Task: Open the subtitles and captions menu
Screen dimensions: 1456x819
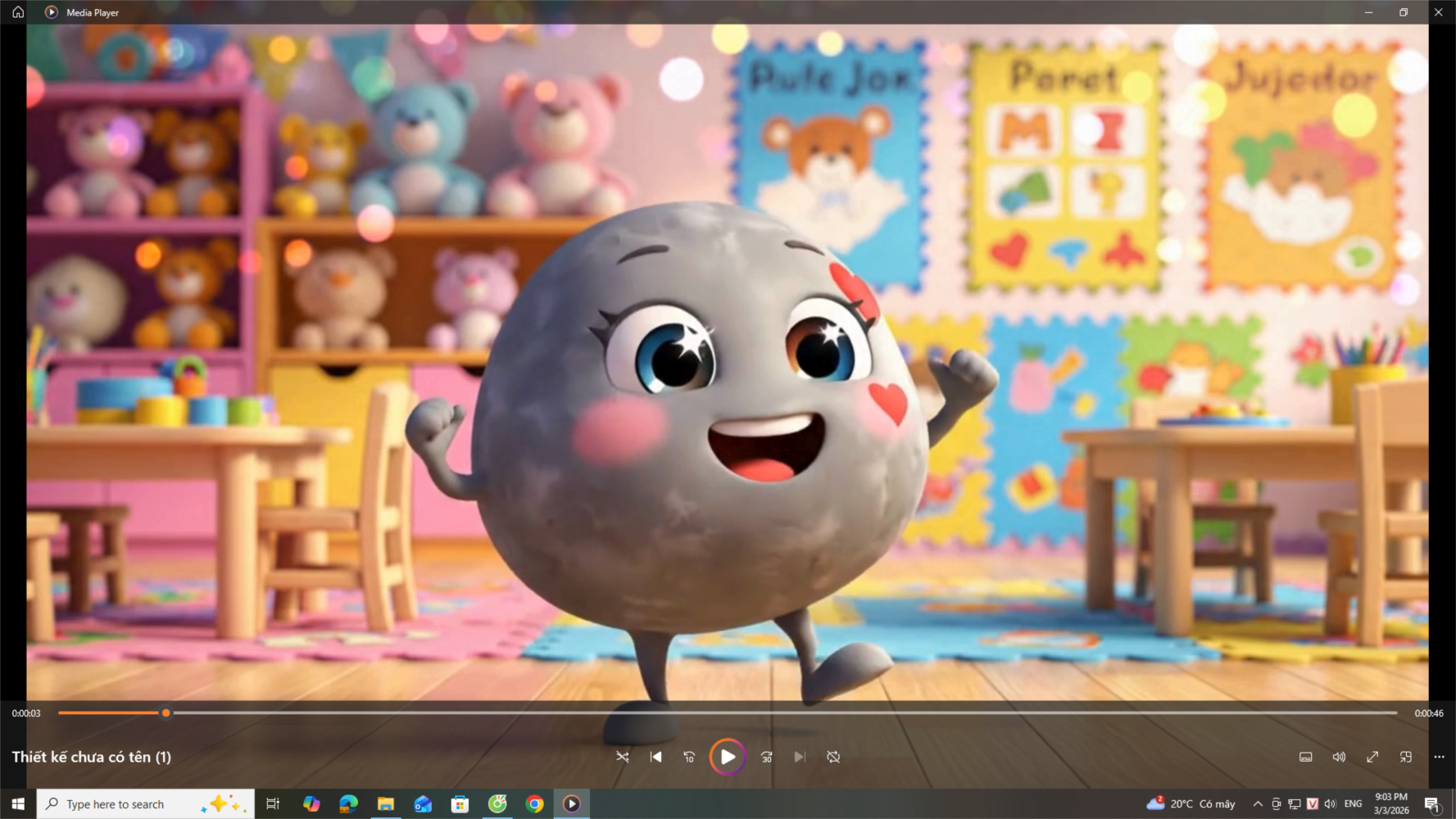Action: pos(1306,757)
